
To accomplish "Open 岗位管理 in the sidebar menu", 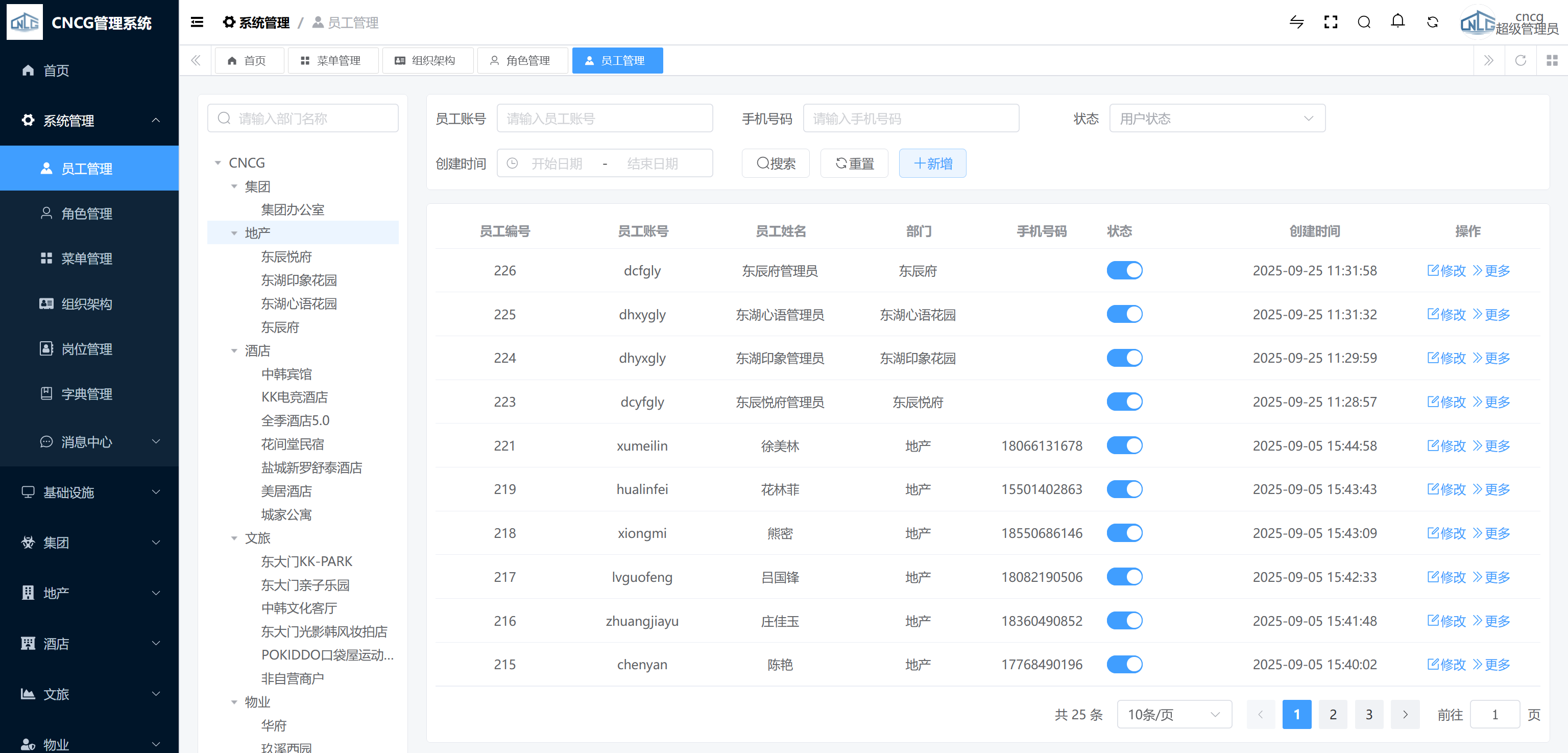I will click(86, 349).
